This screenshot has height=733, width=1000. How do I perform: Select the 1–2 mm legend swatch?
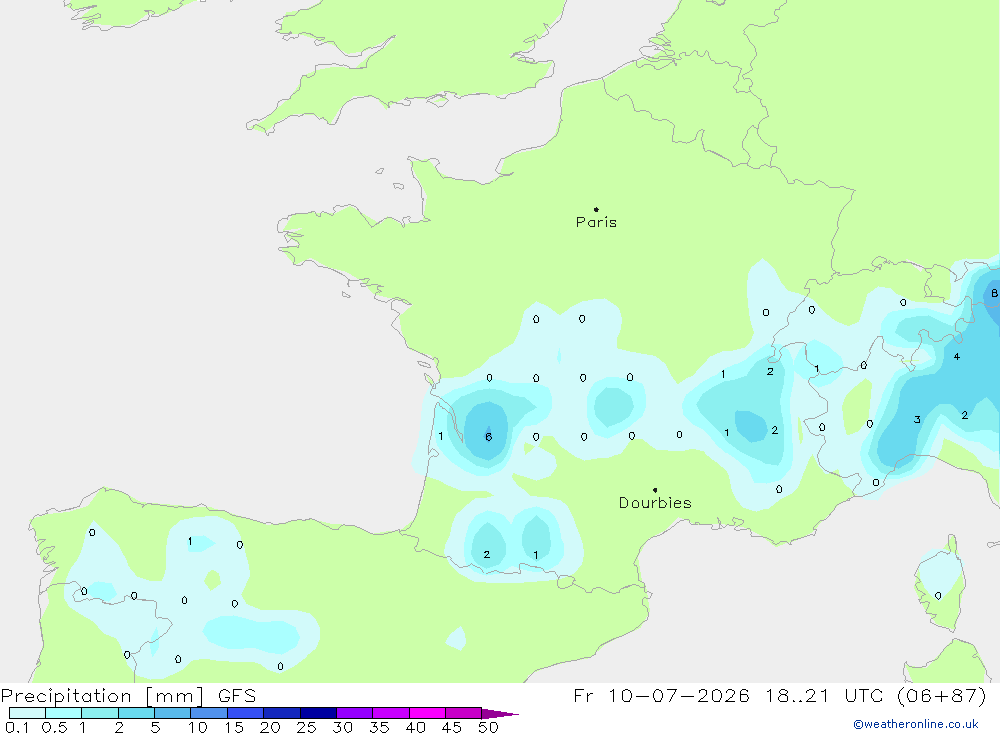pos(100,713)
